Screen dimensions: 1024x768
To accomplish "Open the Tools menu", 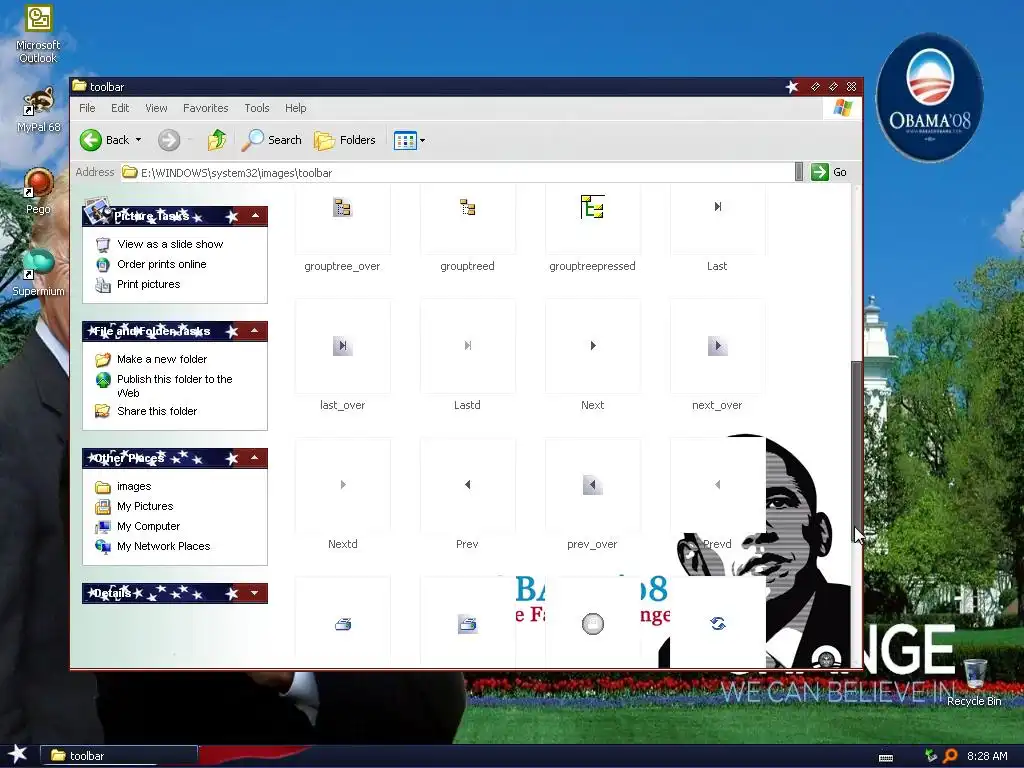I will [257, 108].
